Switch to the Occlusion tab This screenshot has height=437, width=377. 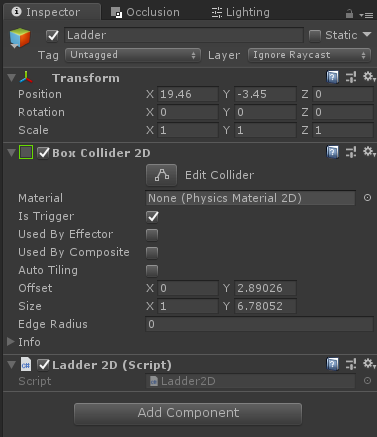(x=145, y=12)
